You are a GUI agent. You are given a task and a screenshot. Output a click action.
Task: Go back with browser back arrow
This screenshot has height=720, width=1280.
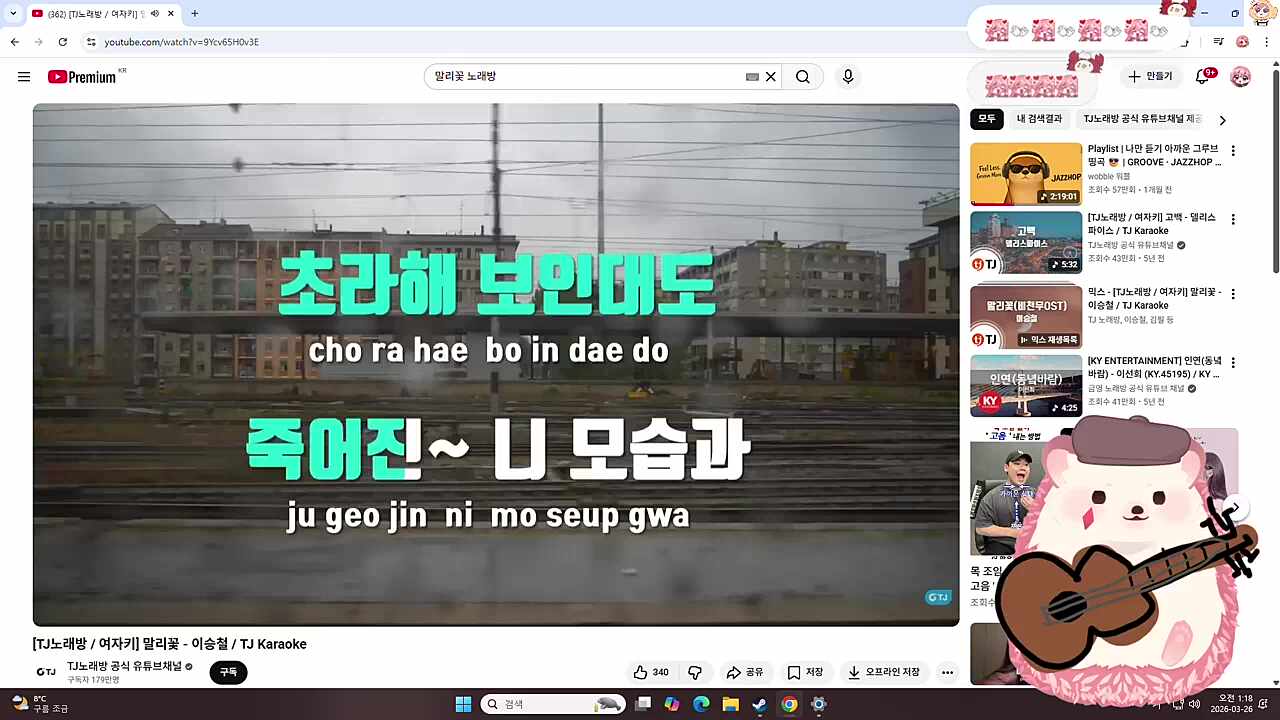(14, 42)
